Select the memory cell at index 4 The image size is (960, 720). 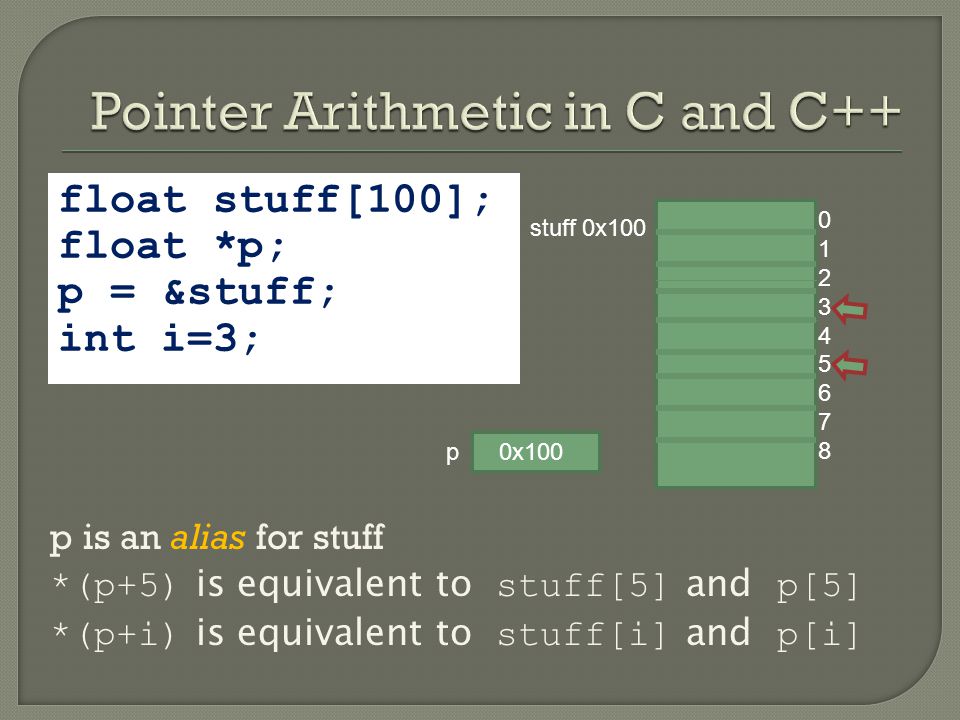736,336
